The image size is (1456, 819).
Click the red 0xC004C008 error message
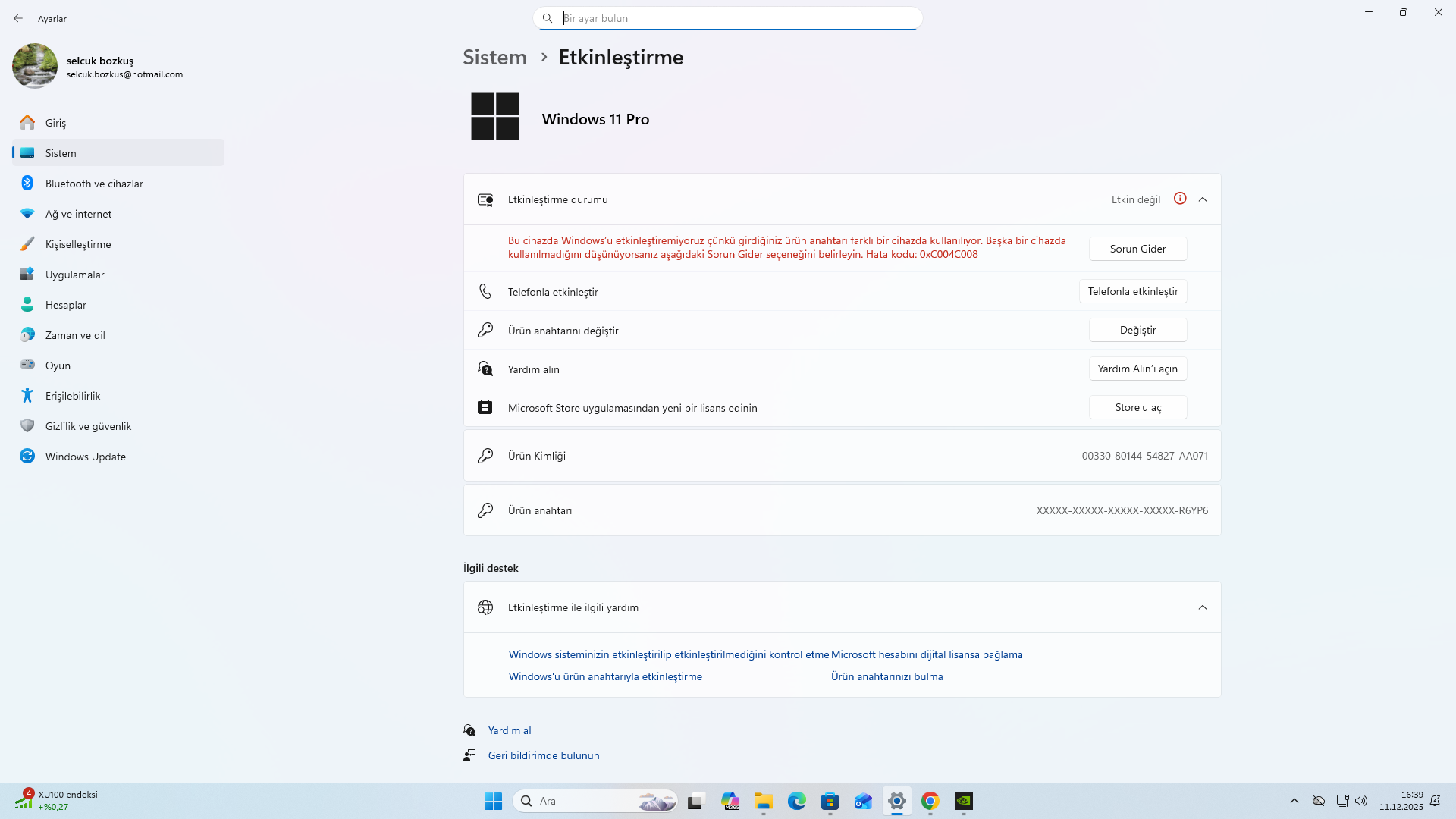point(787,247)
